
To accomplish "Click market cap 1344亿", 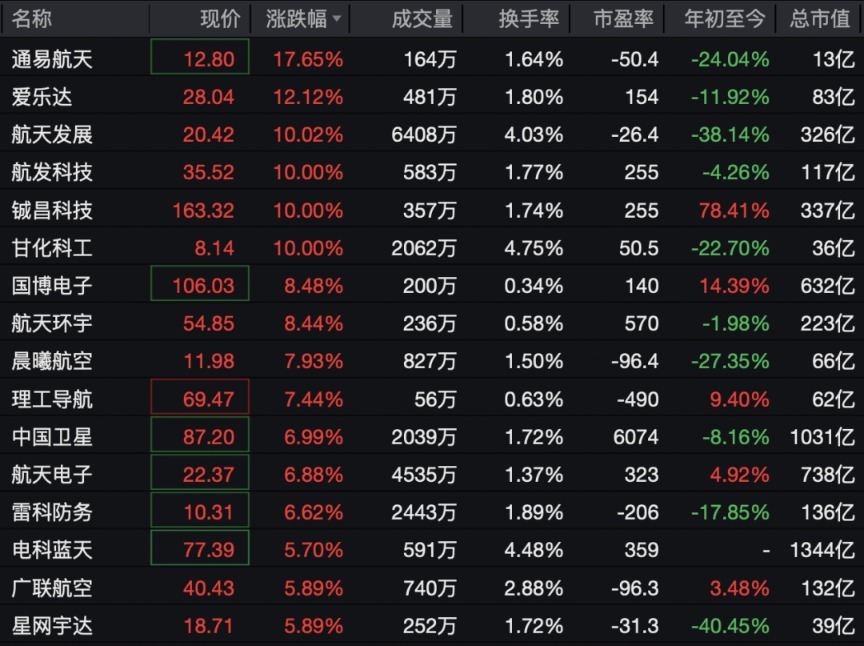I will tap(822, 550).
